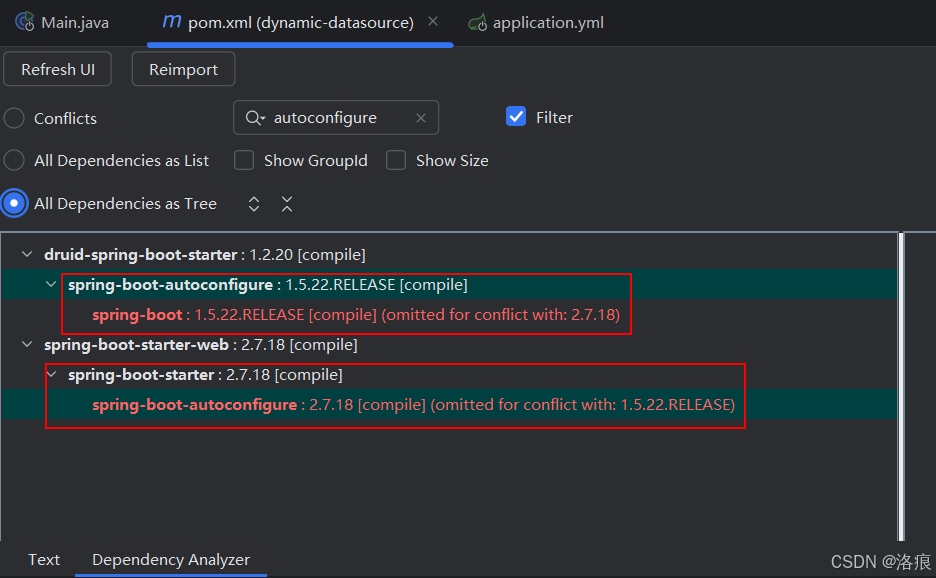Click the Maven icon on pom.xml tab
Viewport: 936px width, 578px height.
tap(171, 21)
